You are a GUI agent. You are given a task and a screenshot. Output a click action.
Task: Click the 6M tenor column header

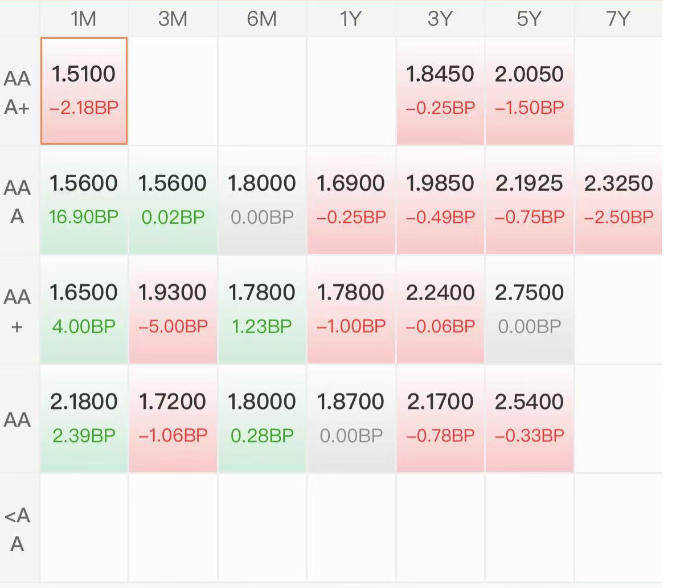262,19
